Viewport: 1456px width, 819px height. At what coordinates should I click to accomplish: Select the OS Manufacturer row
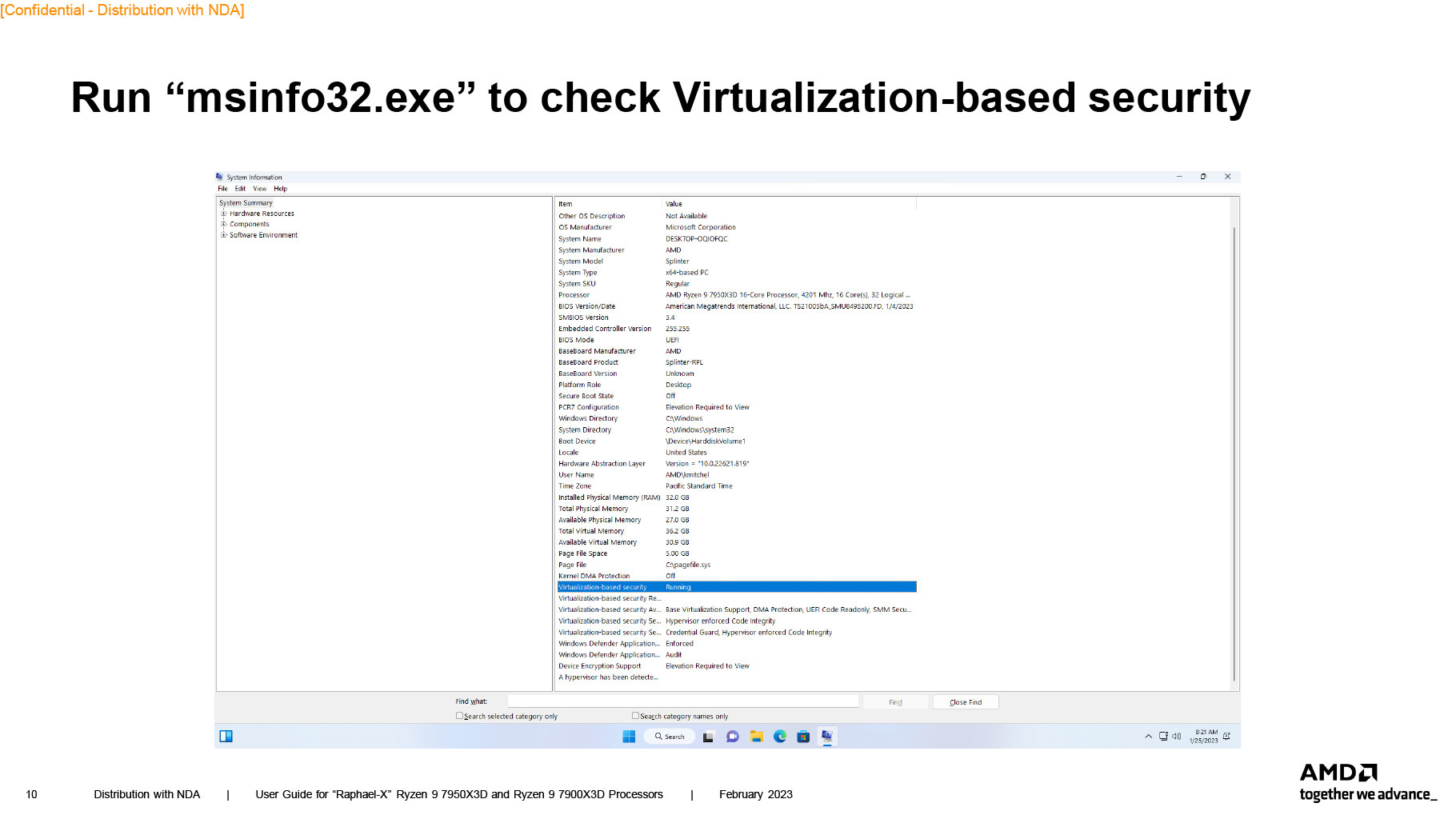click(737, 227)
